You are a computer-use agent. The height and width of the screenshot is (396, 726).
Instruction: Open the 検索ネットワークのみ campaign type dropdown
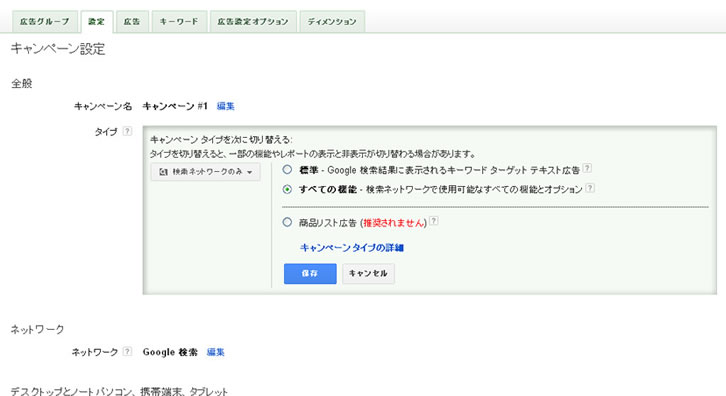click(206, 172)
